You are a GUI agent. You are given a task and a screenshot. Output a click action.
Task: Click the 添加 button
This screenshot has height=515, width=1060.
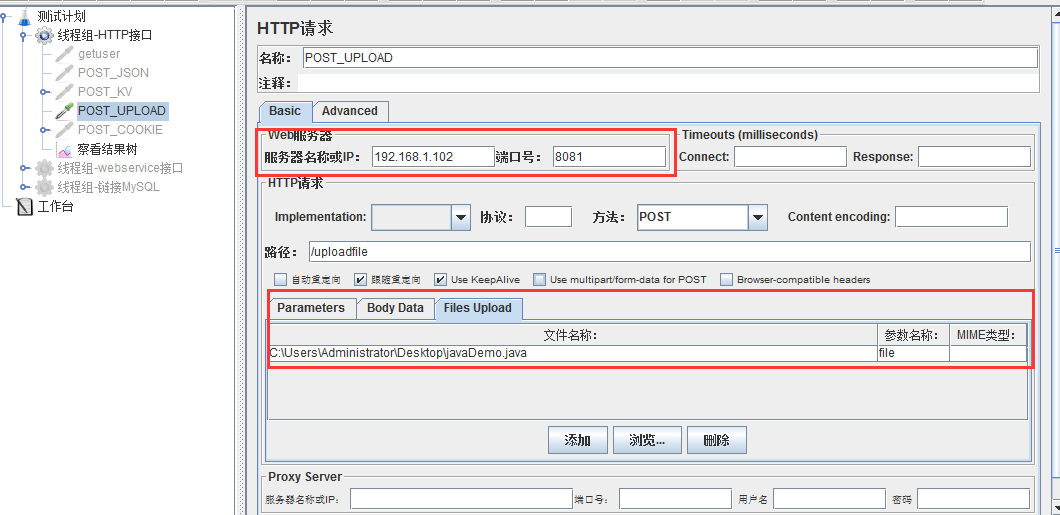point(577,440)
